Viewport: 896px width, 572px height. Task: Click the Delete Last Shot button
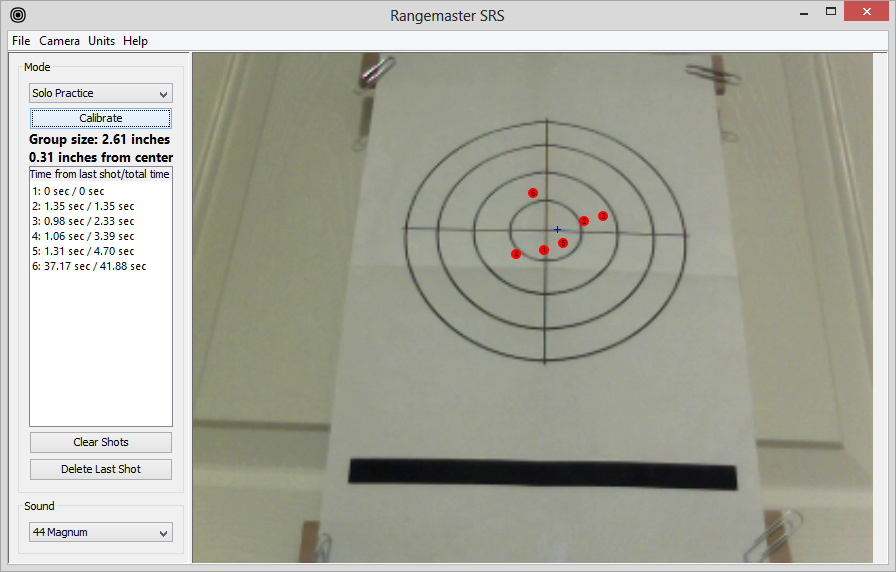click(100, 469)
